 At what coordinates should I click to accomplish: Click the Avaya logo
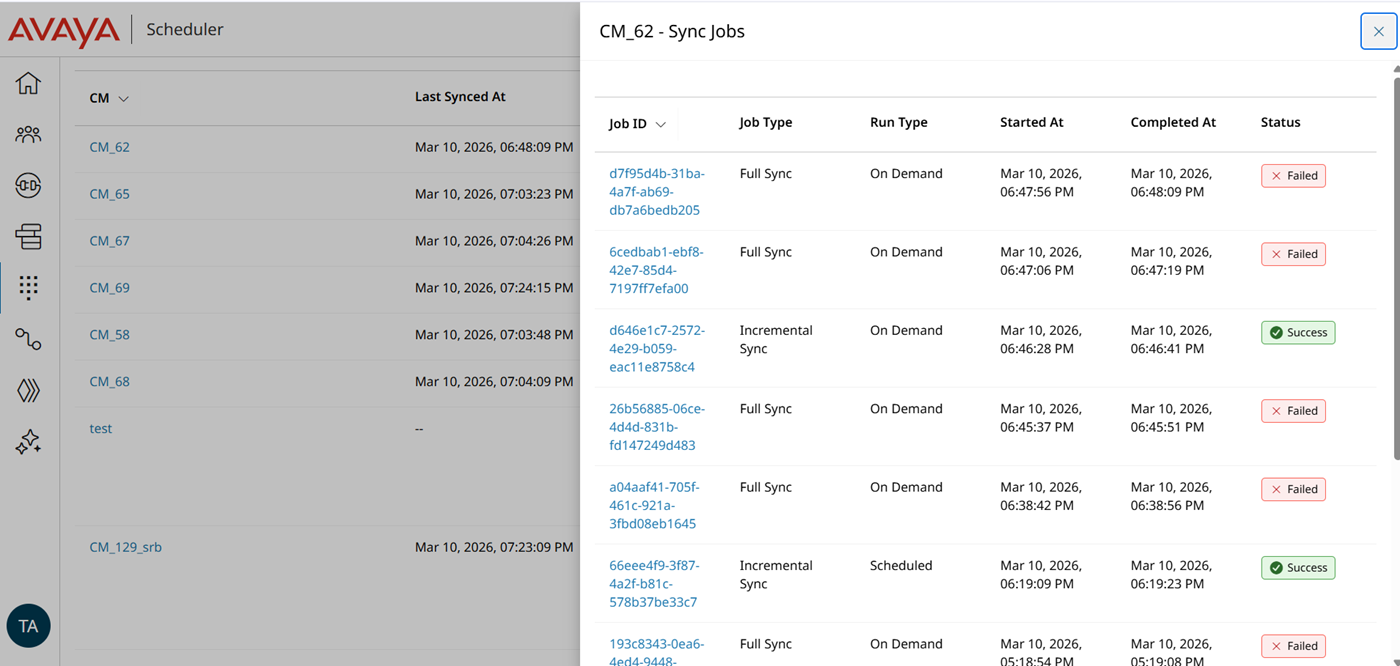coord(64,31)
